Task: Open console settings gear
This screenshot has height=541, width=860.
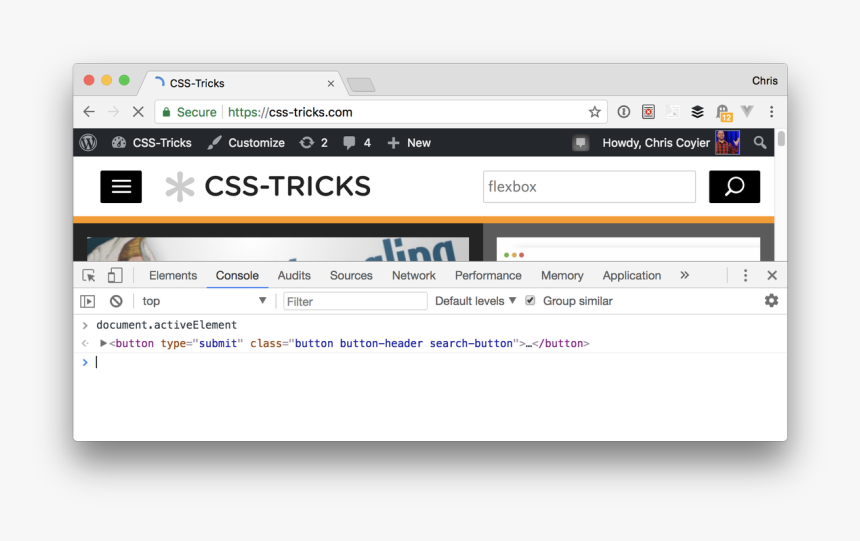Action: tap(771, 301)
